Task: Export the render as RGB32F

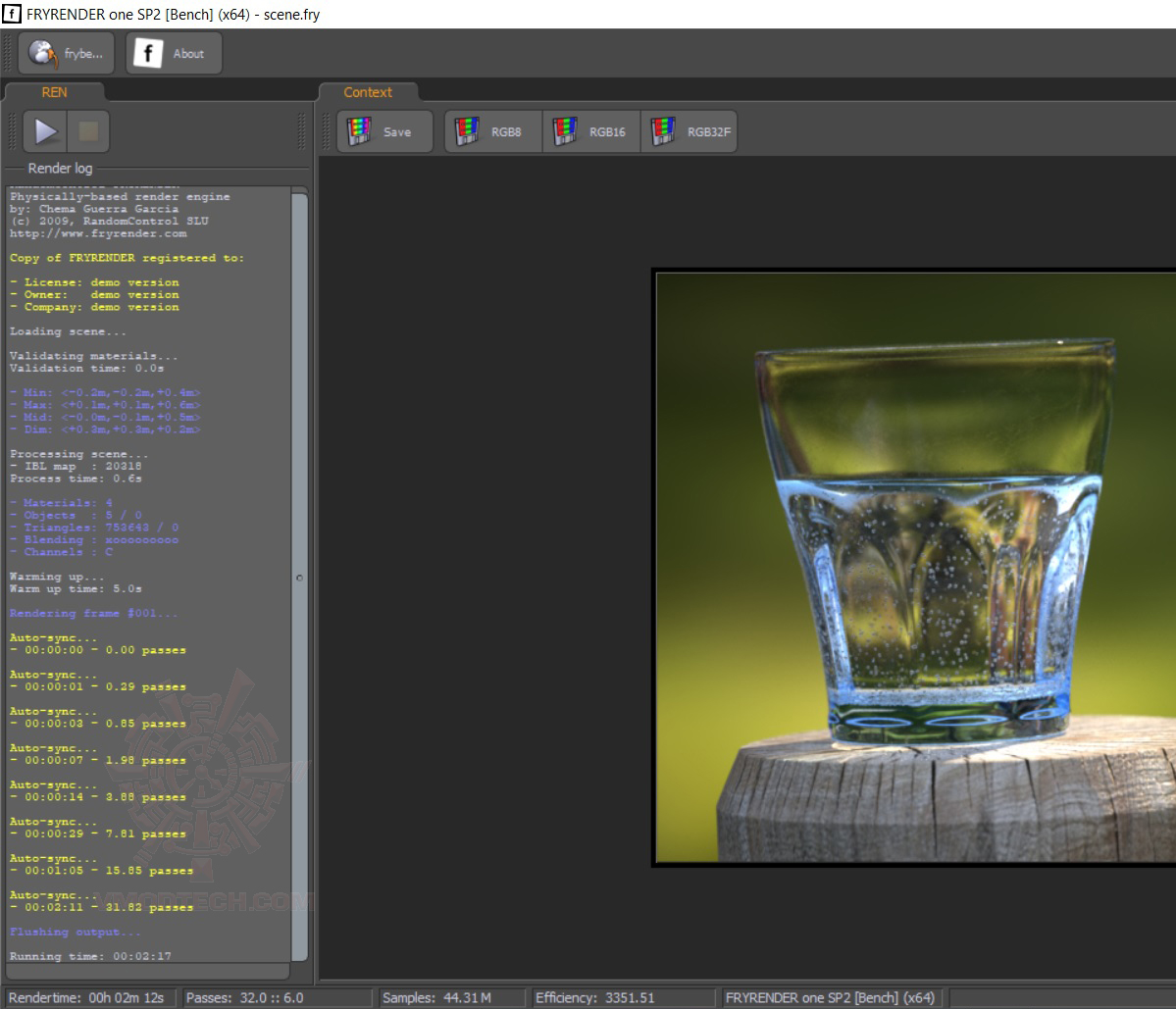Action: click(x=690, y=132)
